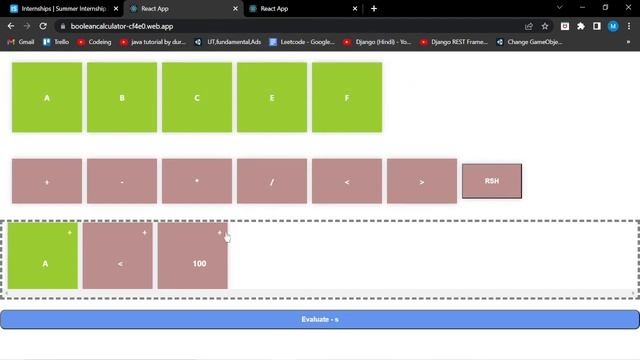The width and height of the screenshot is (640, 360).
Task: Go back to previous page
Action: [11, 26]
